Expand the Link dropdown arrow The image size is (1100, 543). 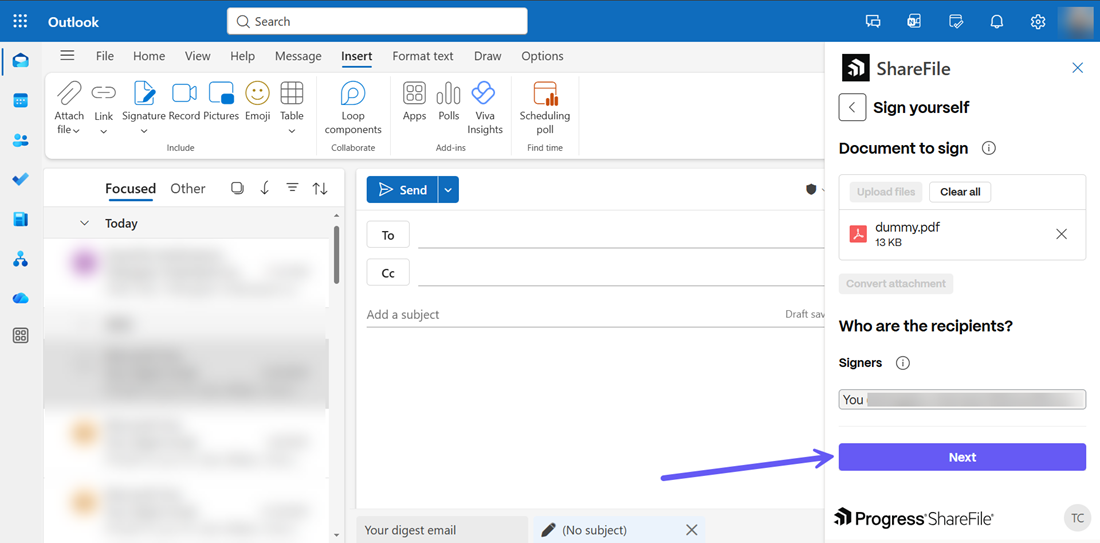coord(104,131)
